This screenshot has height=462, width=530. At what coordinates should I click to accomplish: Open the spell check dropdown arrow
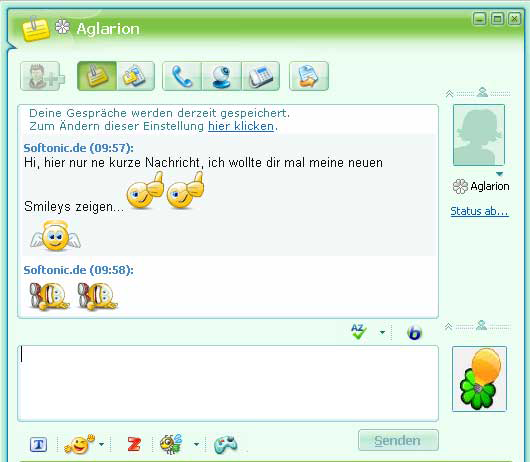click(x=382, y=332)
